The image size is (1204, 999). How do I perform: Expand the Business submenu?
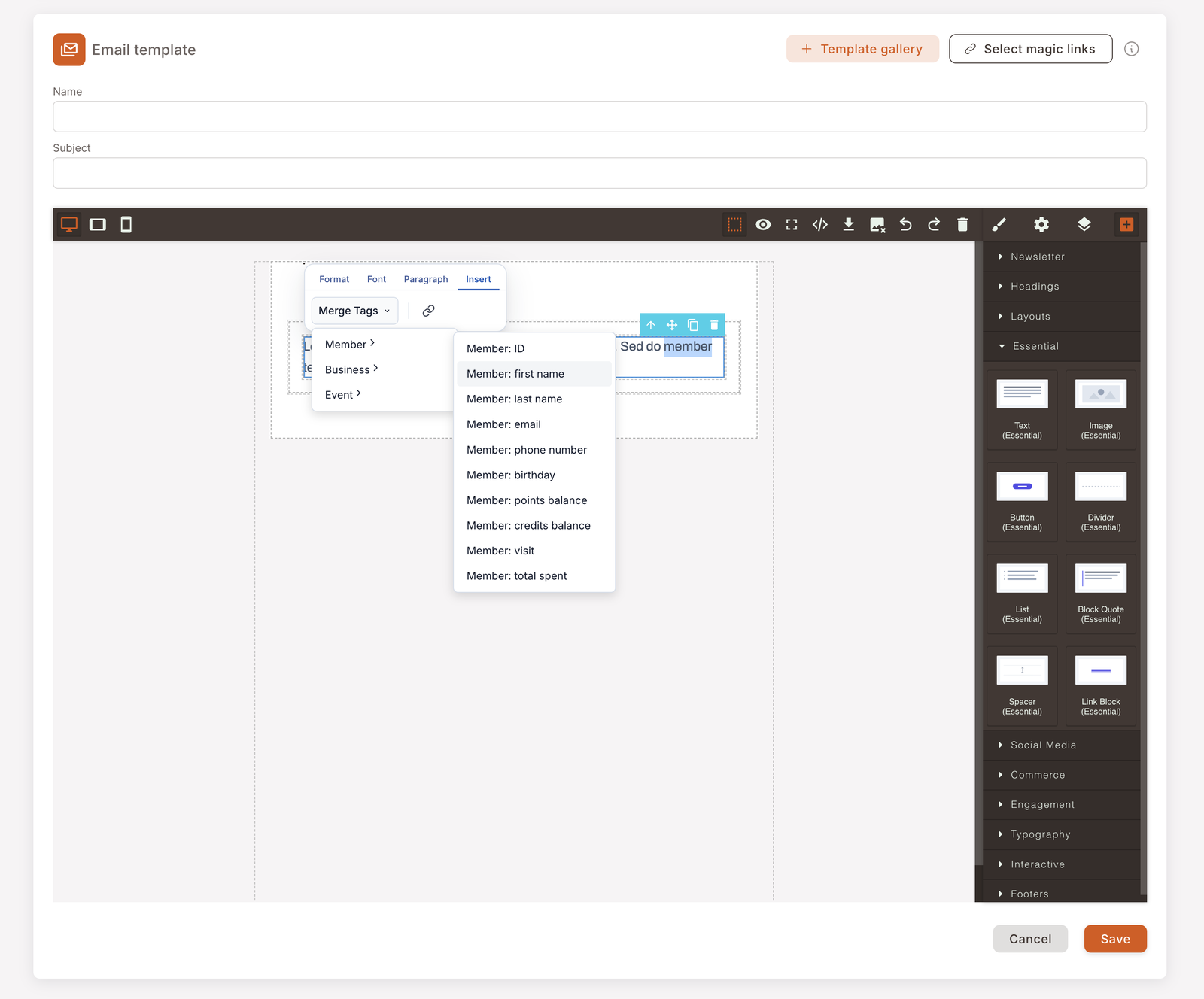384,369
